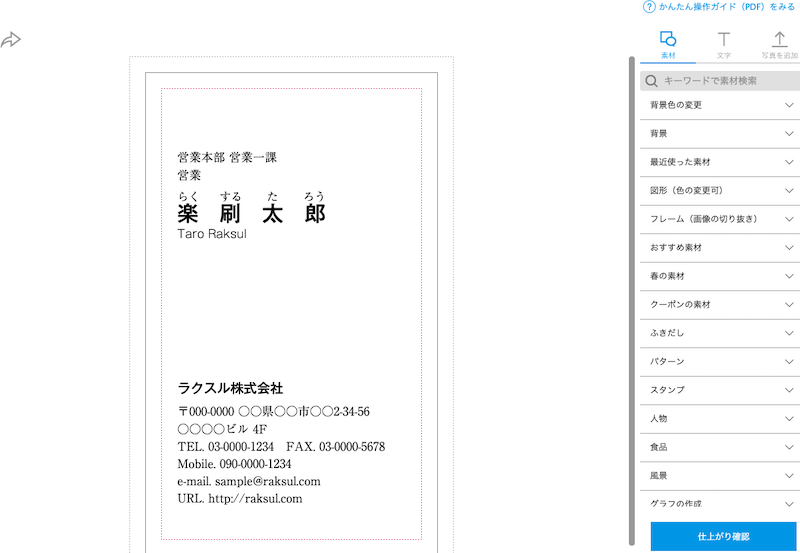The height and width of the screenshot is (553, 800).
Task: Expand ふきだし section
Action: point(720,333)
